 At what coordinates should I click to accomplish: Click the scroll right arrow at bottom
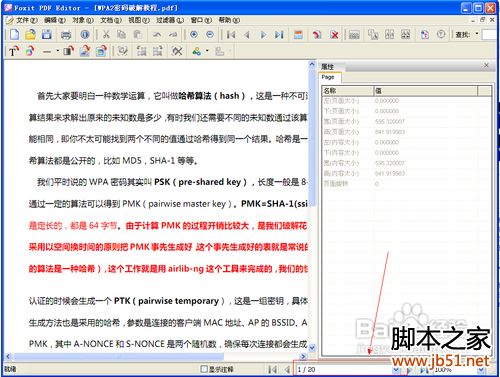pos(303,356)
